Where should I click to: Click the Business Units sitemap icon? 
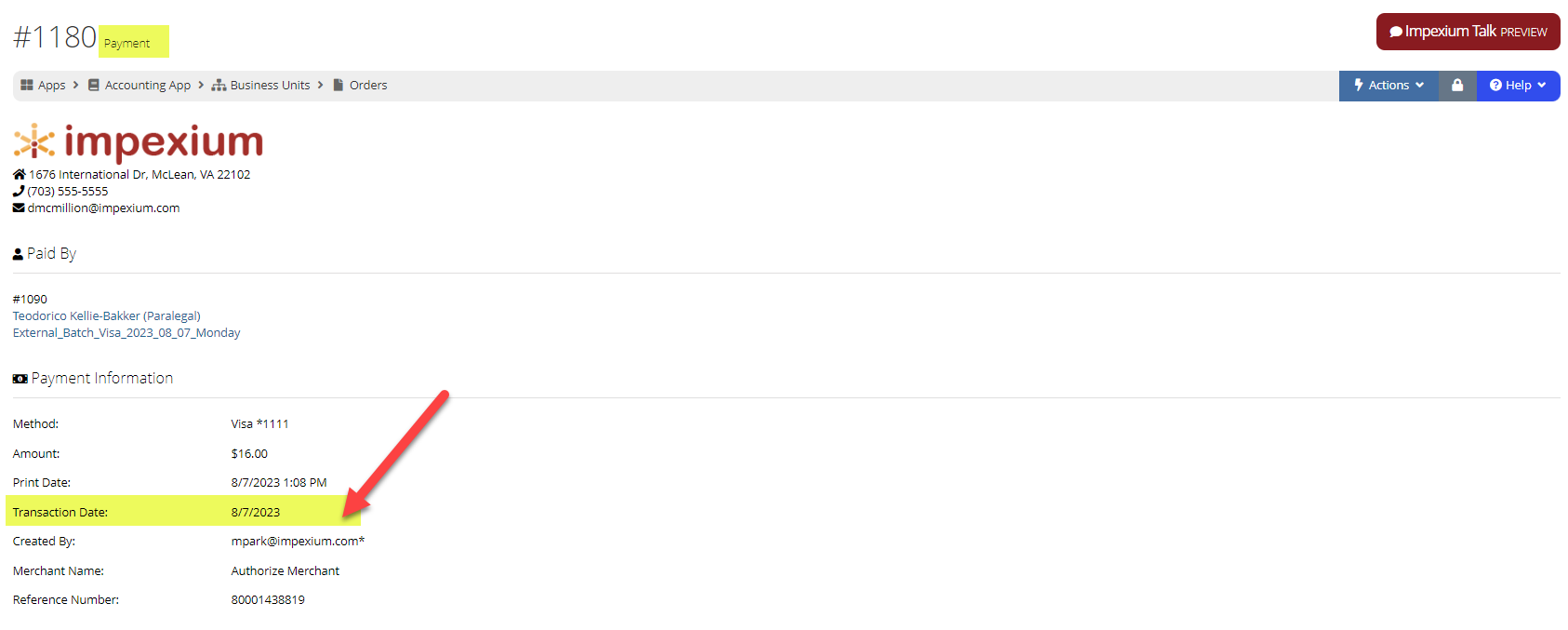219,85
